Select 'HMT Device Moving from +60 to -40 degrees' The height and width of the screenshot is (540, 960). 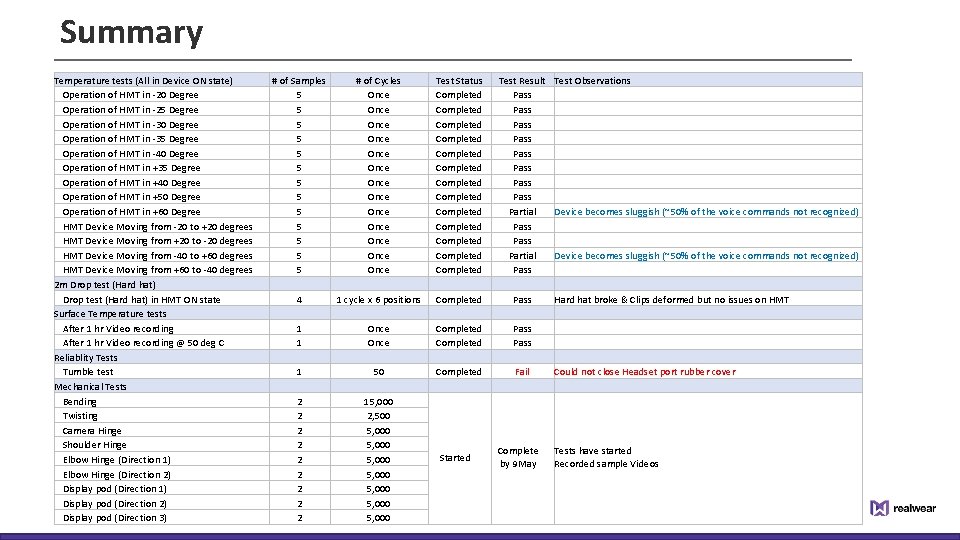click(157, 269)
